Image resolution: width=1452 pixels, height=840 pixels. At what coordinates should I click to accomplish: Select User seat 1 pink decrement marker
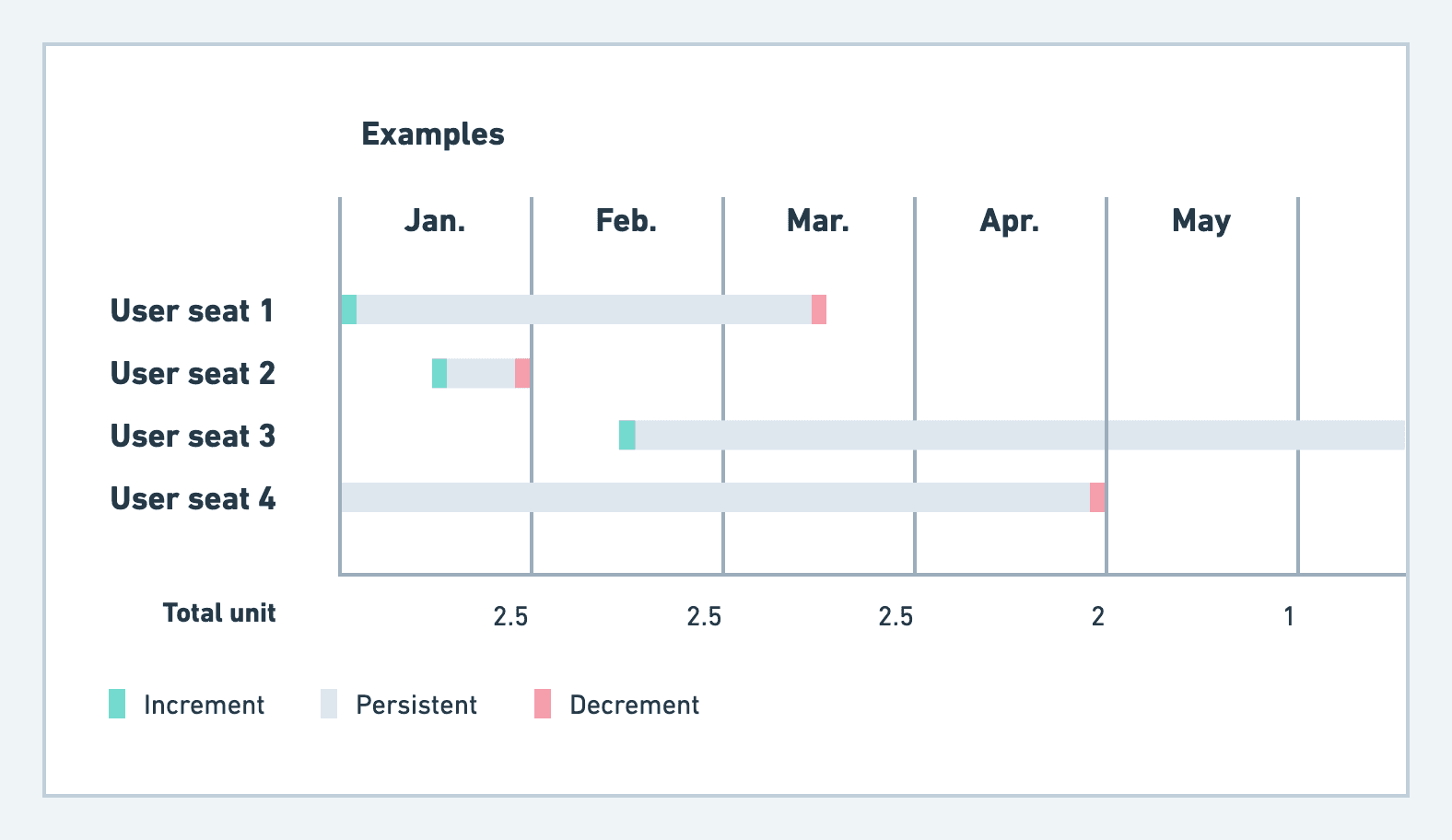pos(819,309)
